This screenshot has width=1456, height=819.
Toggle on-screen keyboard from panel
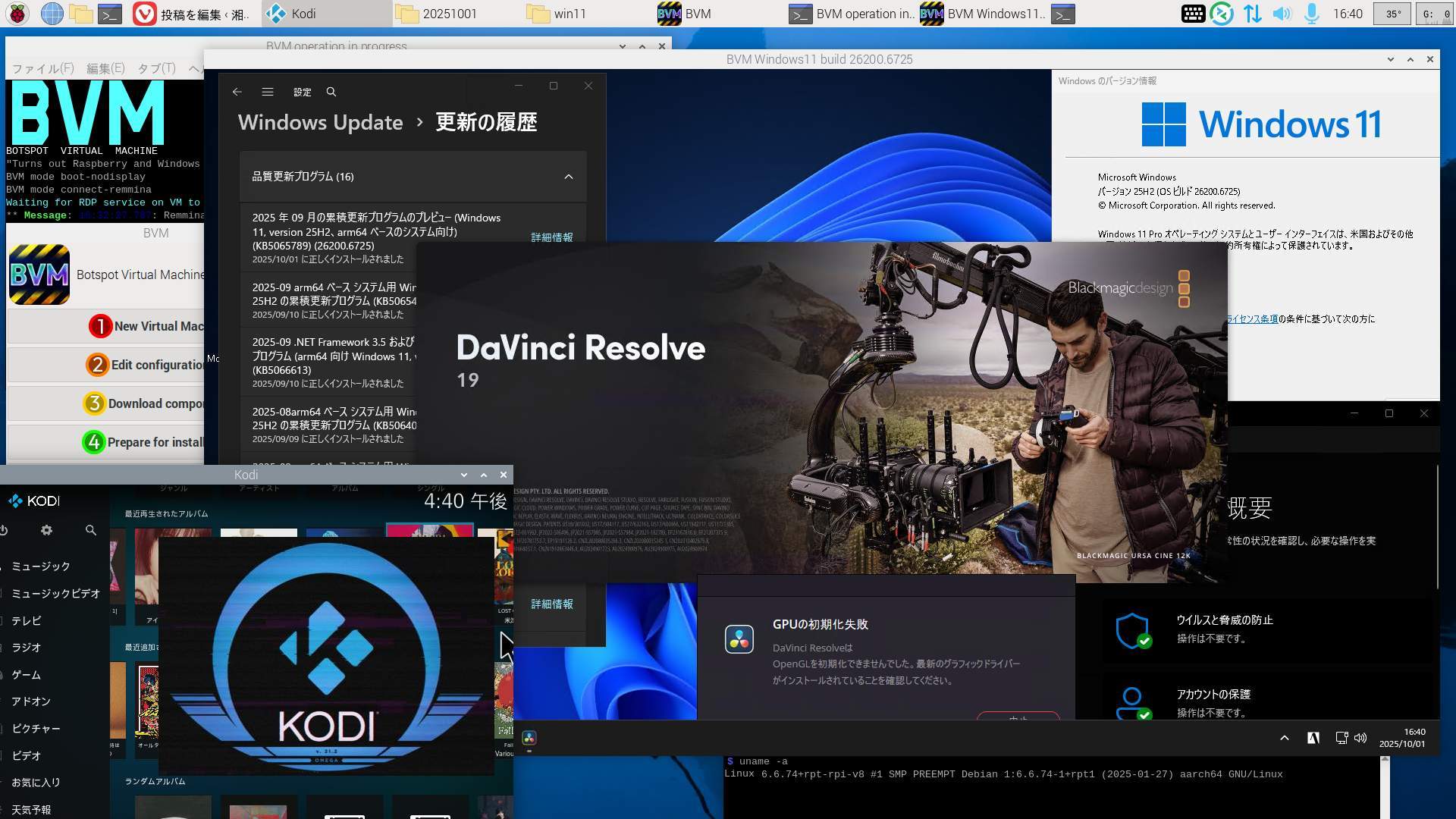click(x=1193, y=14)
